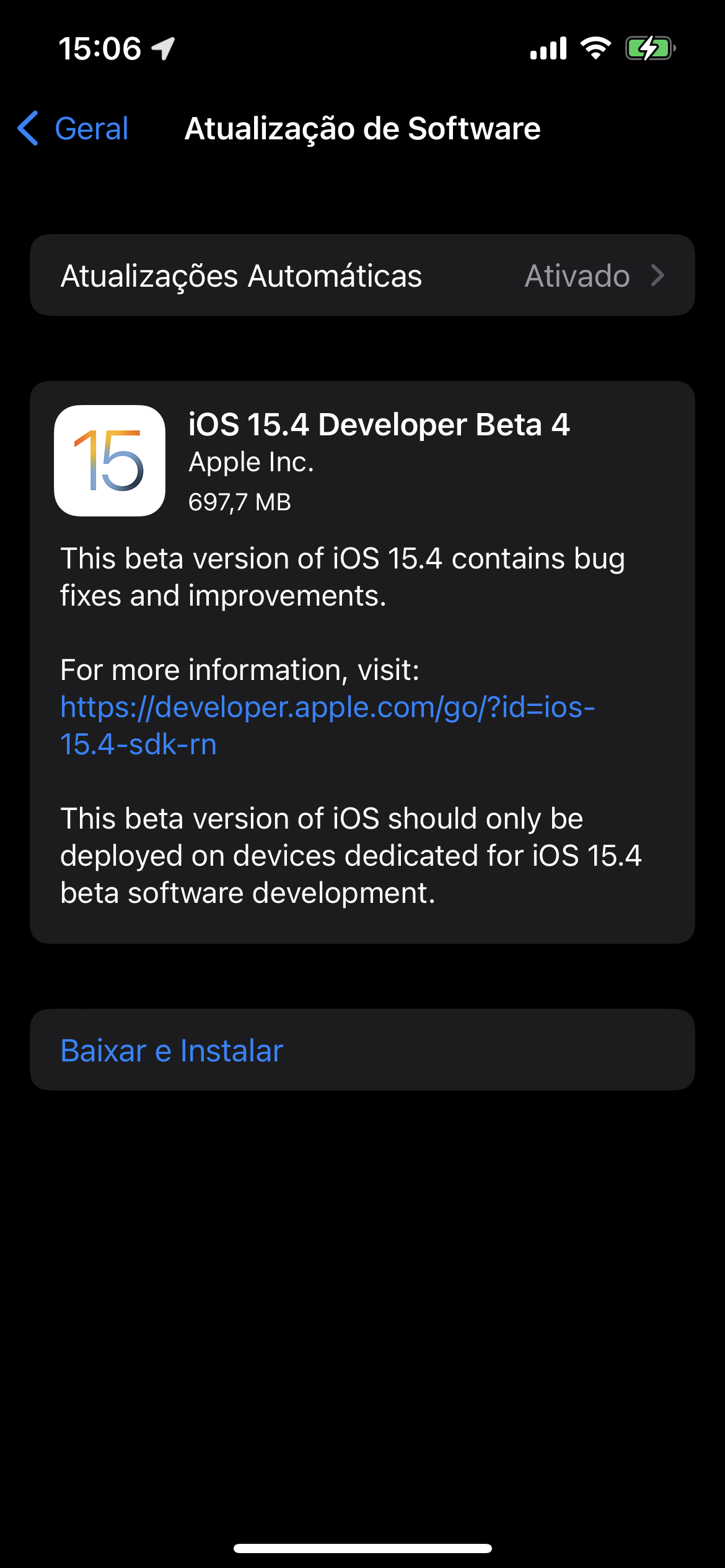The image size is (725, 1568).
Task: Tap the home indicator bar
Action: (x=362, y=1548)
